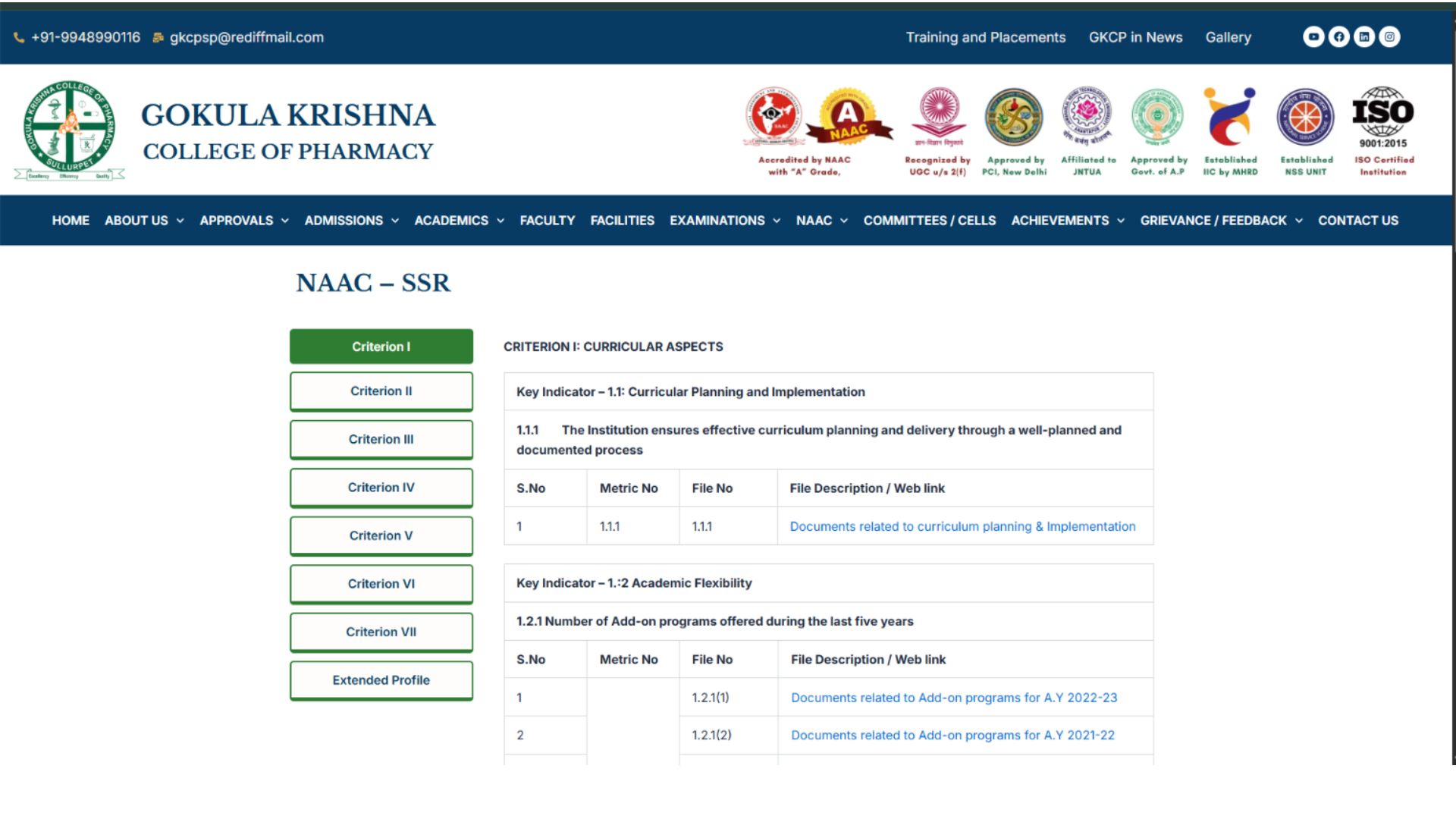Click the NAAC – SSR page heading
Screen dimensions: 1456x819
click(x=373, y=283)
